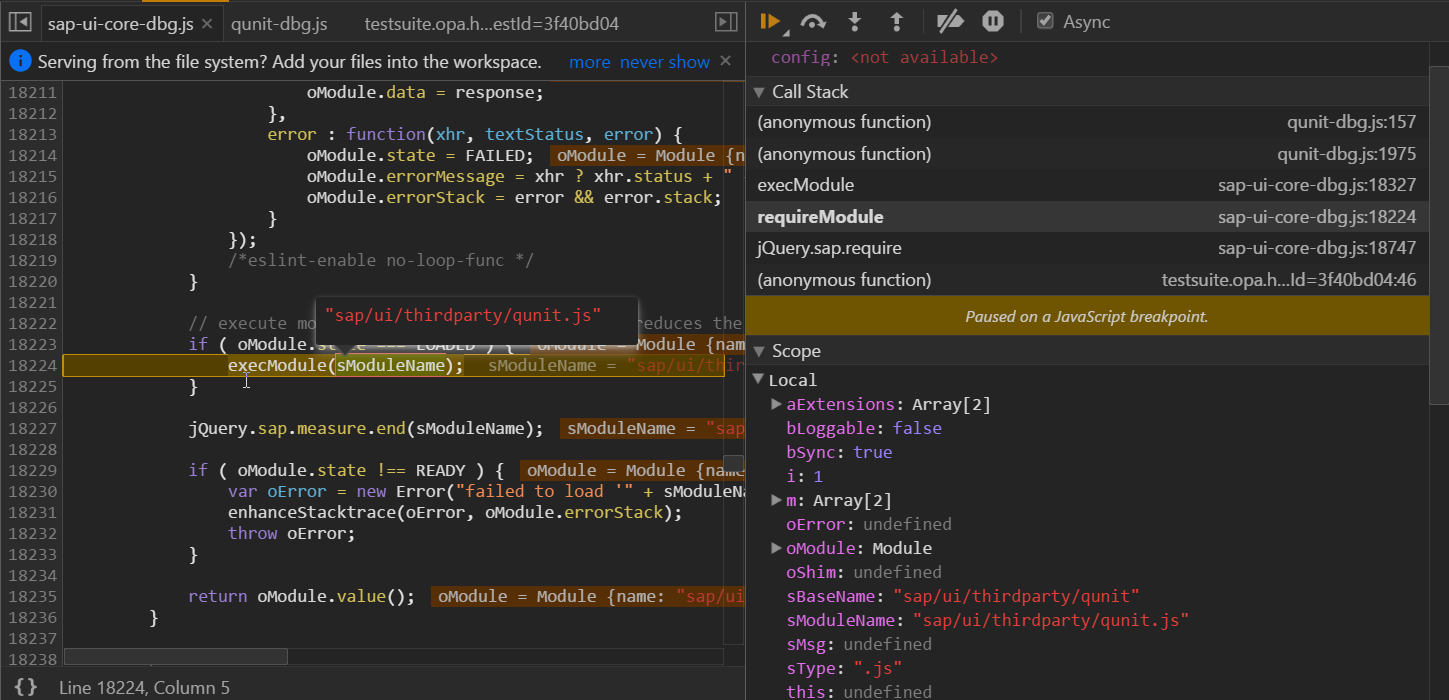The image size is (1449, 700).
Task: Toggle pause on exceptions
Action: tap(992, 21)
